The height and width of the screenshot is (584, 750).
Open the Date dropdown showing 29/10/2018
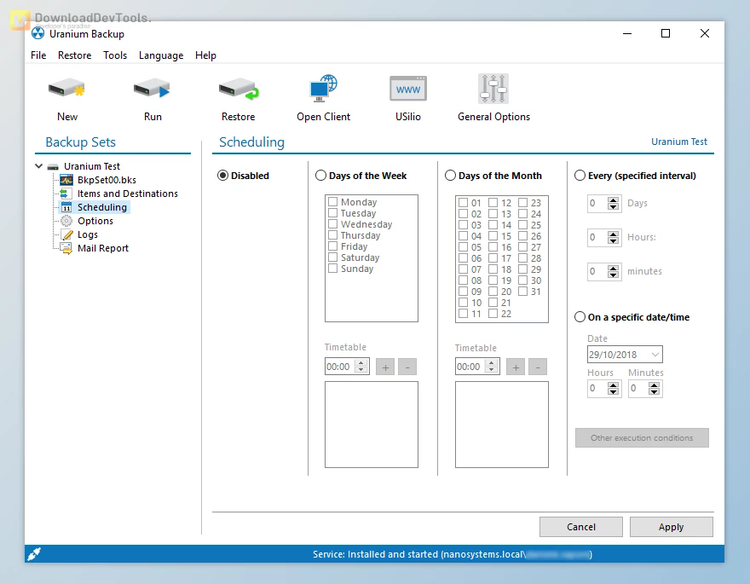tap(655, 354)
